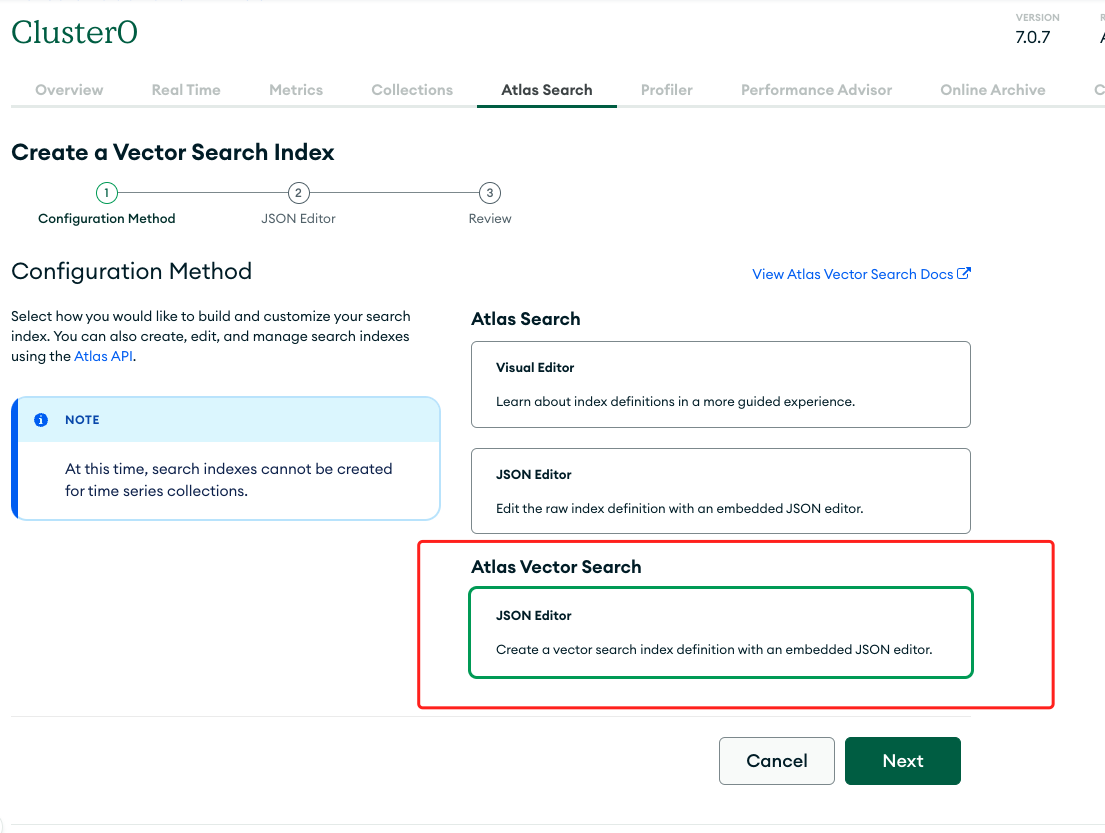1105x833 pixels.
Task: Select Atlas Vector Search JSON Editor option
Action: point(720,633)
